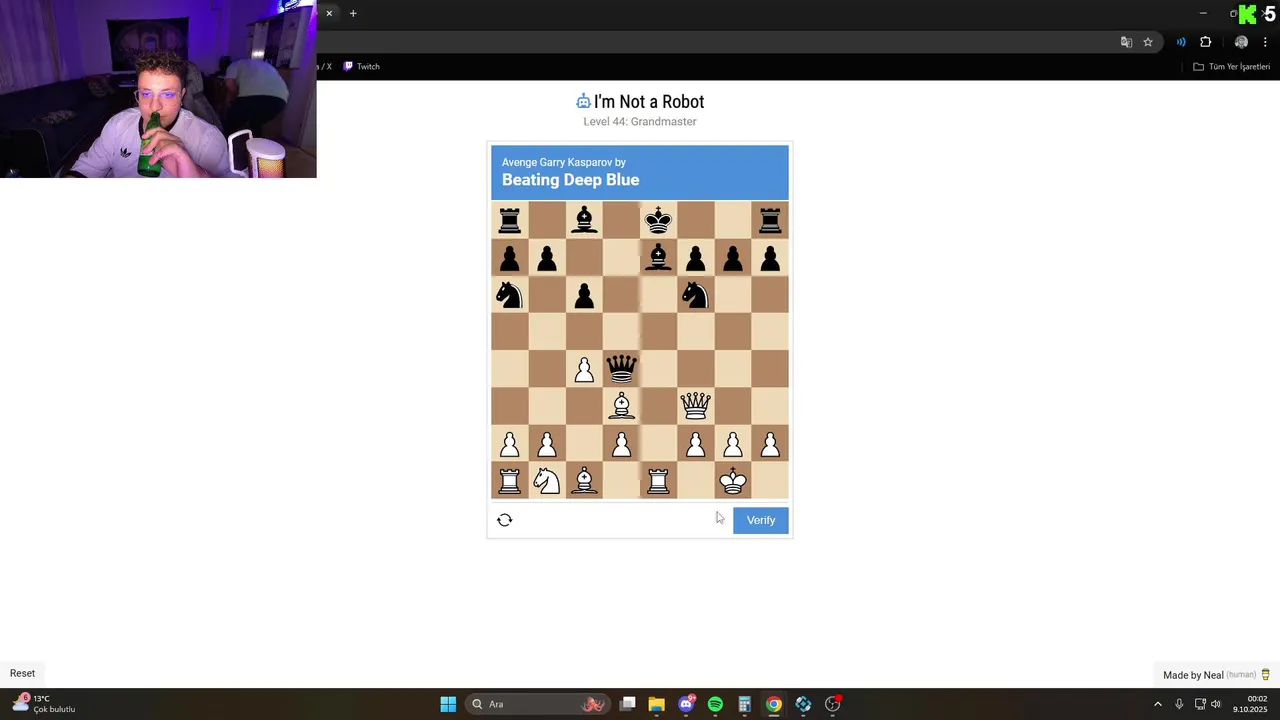The width and height of the screenshot is (1280, 720).
Task: Open the Chrome three-dot menu
Action: point(1265,42)
